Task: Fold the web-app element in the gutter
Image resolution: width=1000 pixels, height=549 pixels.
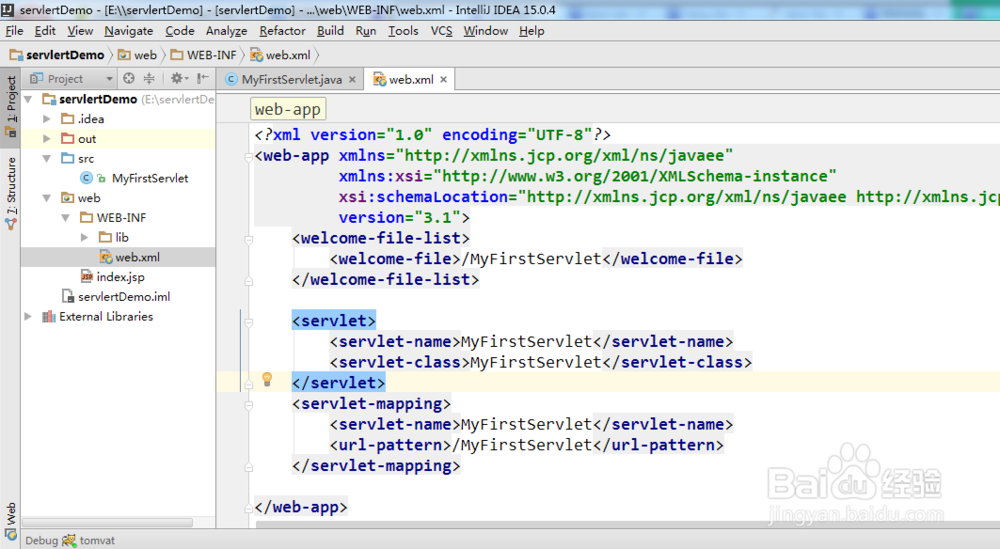Action: (x=249, y=156)
